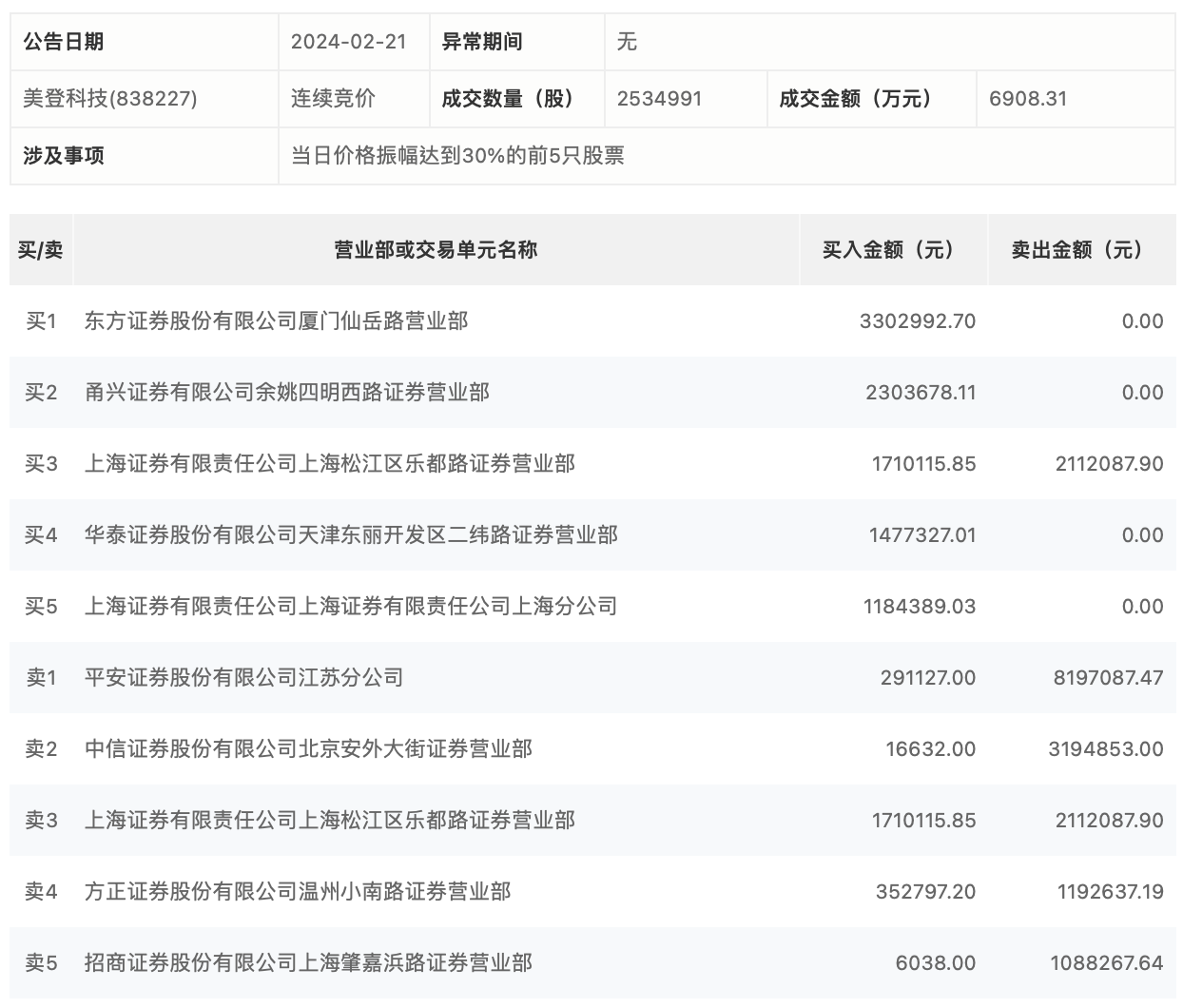The image size is (1183, 1008).
Task: Select sell amount 1088267.64
Action: click(1107, 963)
